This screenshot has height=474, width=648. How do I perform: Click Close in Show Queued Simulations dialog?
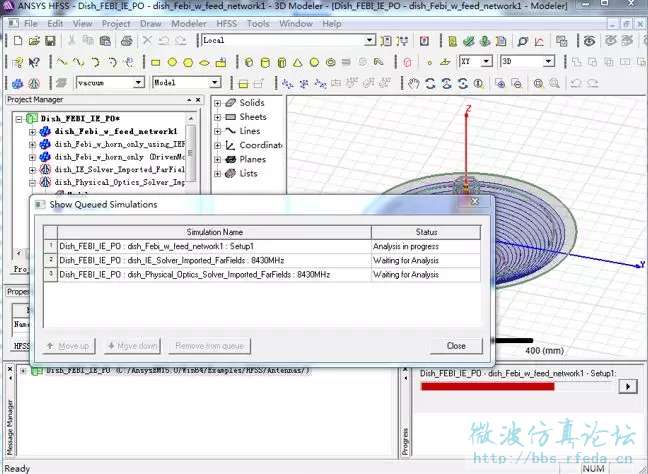point(456,346)
